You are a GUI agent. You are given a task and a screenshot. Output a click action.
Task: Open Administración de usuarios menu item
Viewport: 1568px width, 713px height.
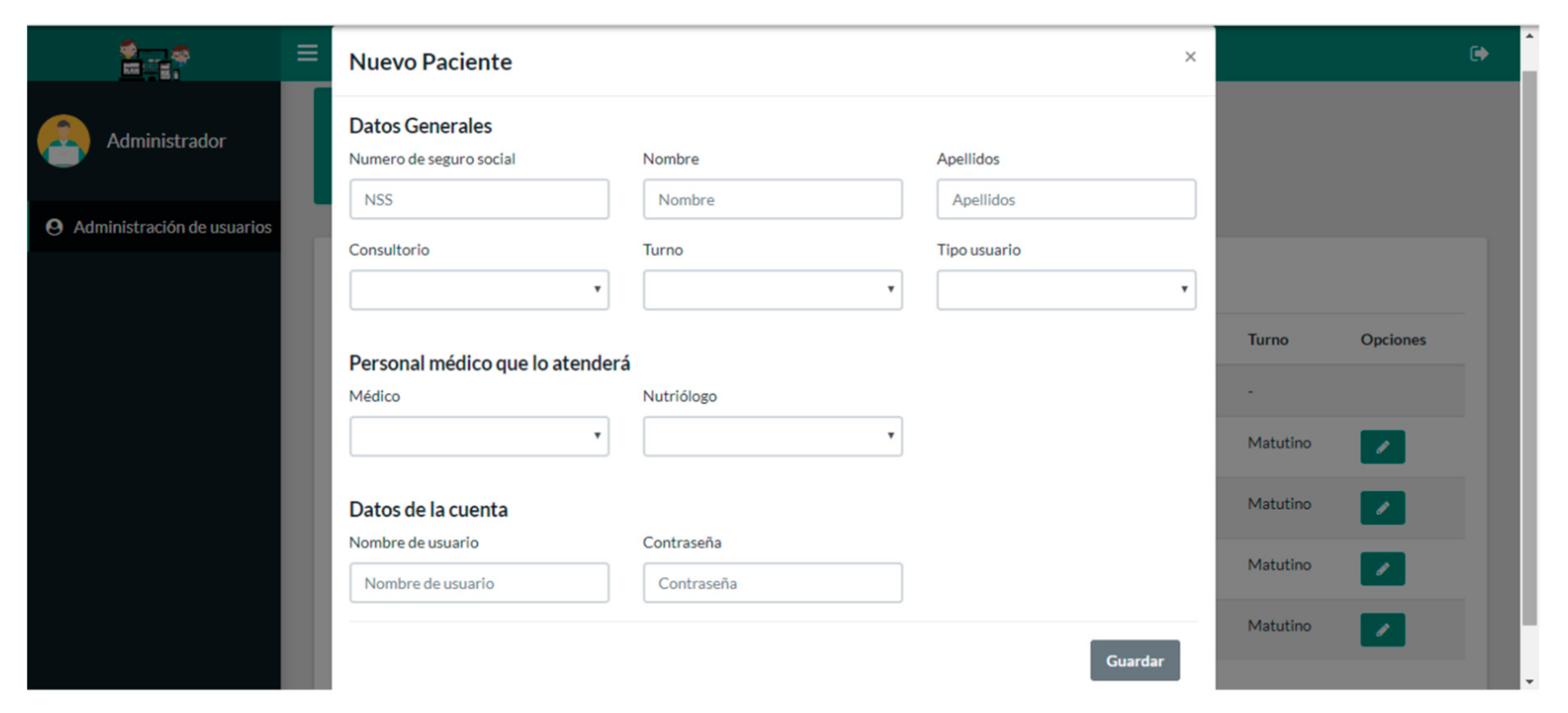(172, 227)
